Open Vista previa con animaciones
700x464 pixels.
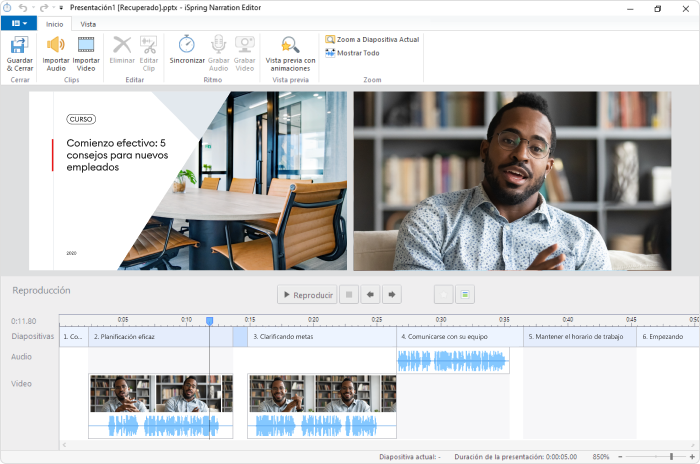click(x=290, y=54)
